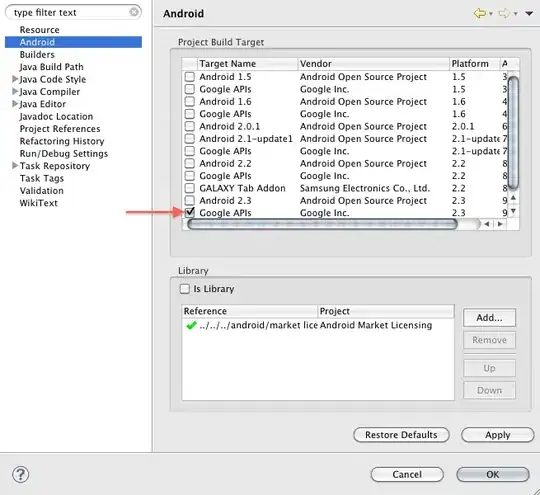Select Task Tags in the tree
Viewport: 540px width, 495px height.
click(x=42, y=178)
